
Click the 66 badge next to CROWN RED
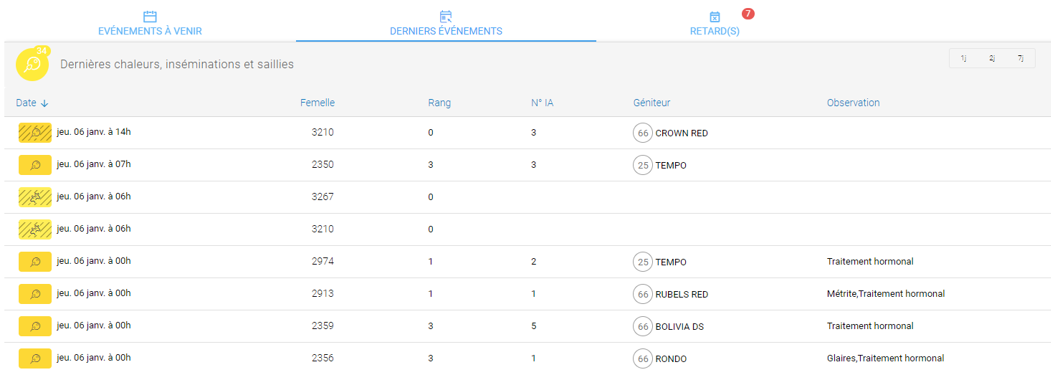pos(642,134)
